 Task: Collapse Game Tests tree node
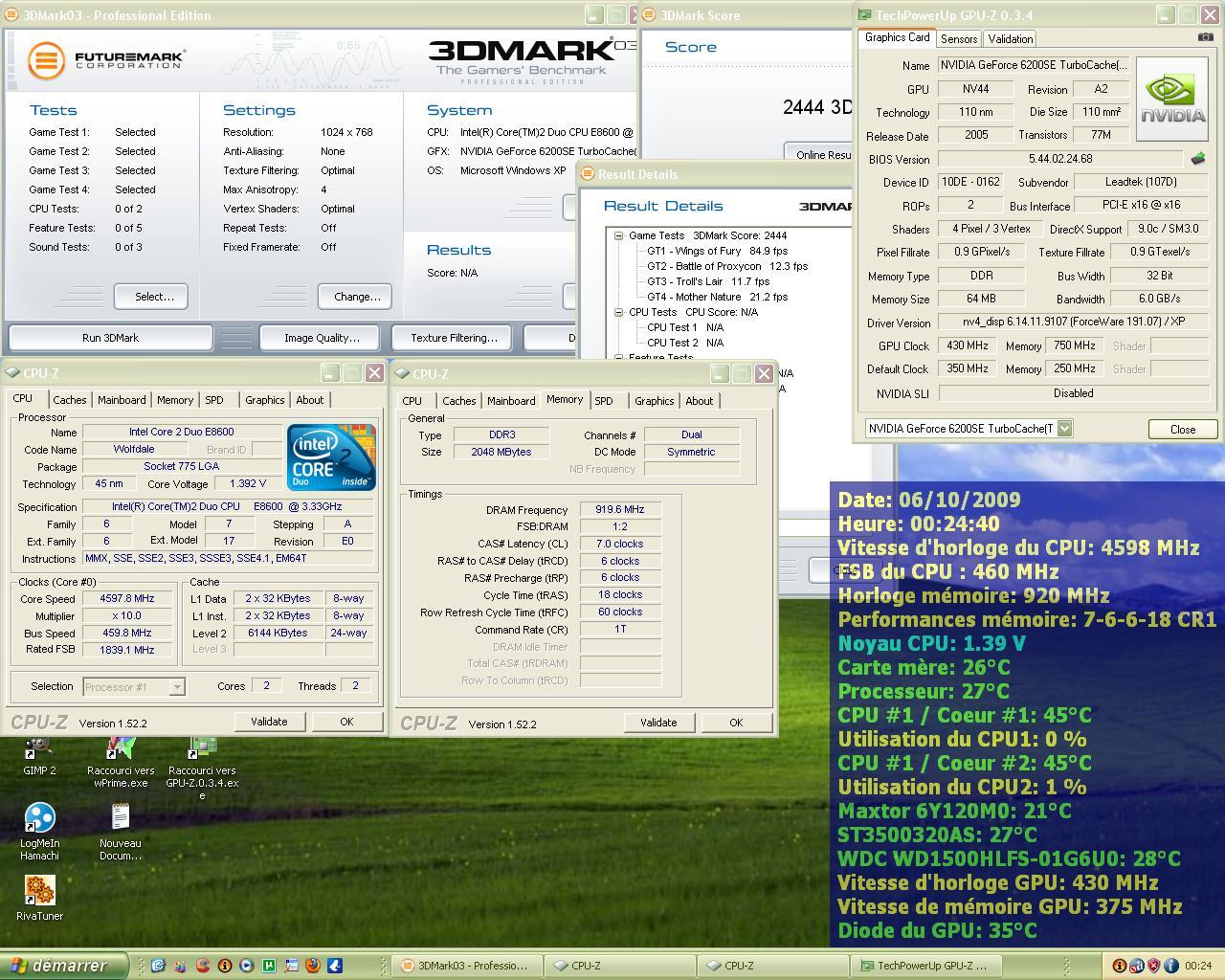(x=618, y=235)
